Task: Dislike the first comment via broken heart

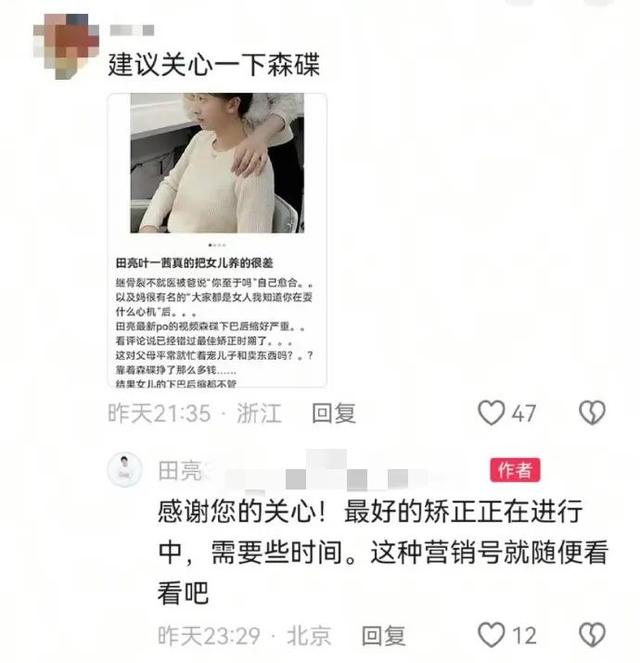Action: tap(592, 413)
